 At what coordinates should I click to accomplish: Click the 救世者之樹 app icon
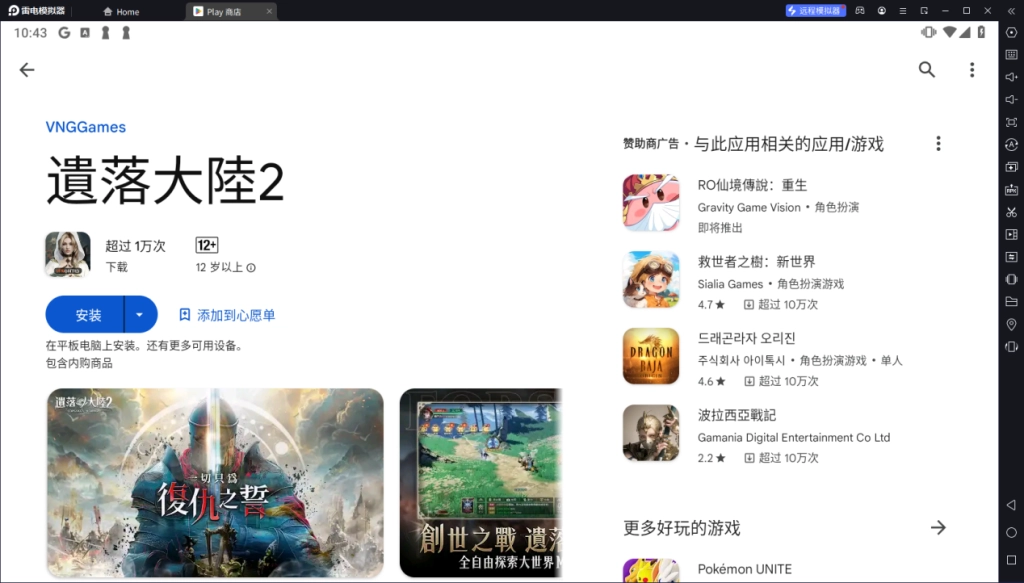coord(651,280)
